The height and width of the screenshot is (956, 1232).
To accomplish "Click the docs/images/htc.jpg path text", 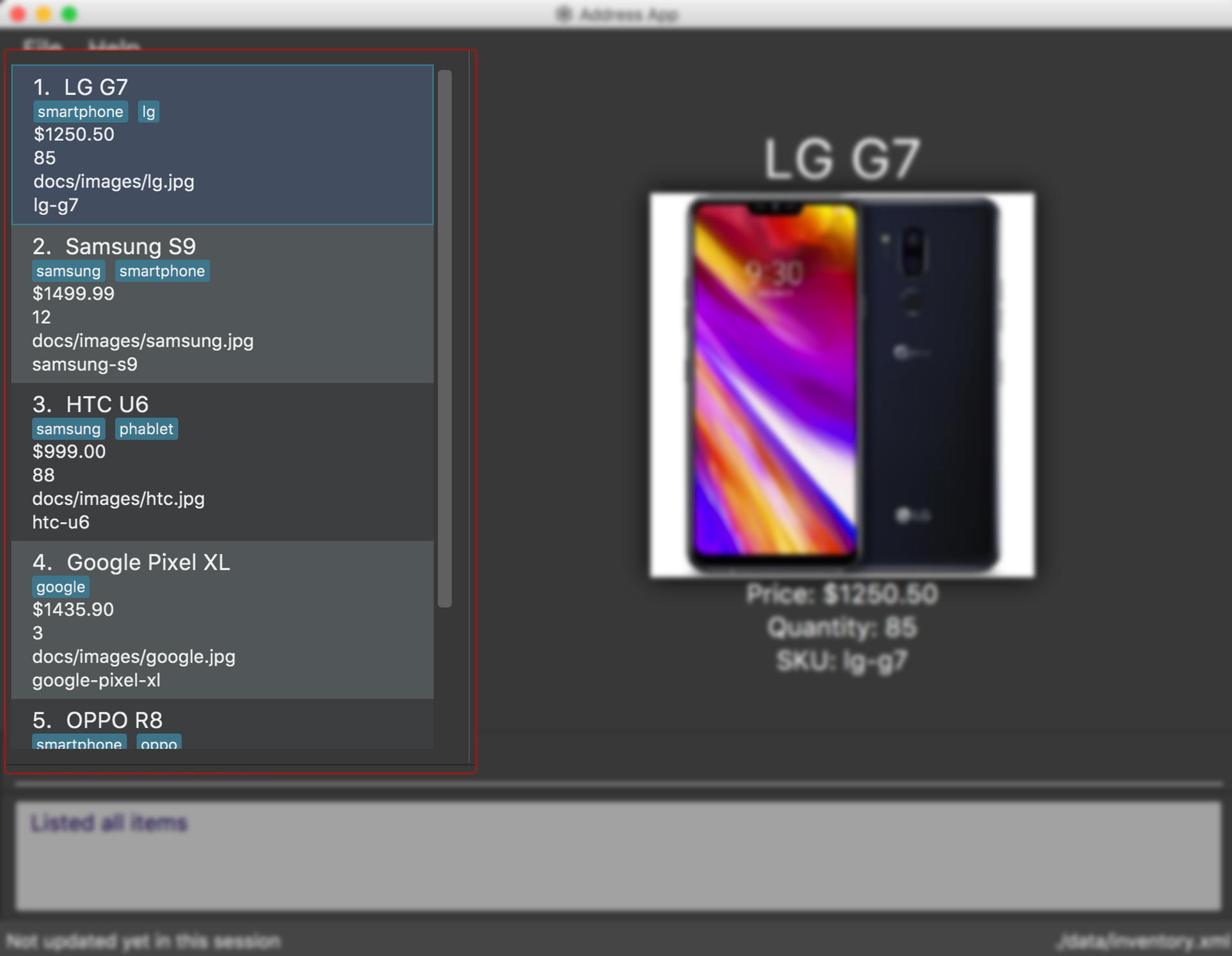I will pyautogui.click(x=119, y=499).
